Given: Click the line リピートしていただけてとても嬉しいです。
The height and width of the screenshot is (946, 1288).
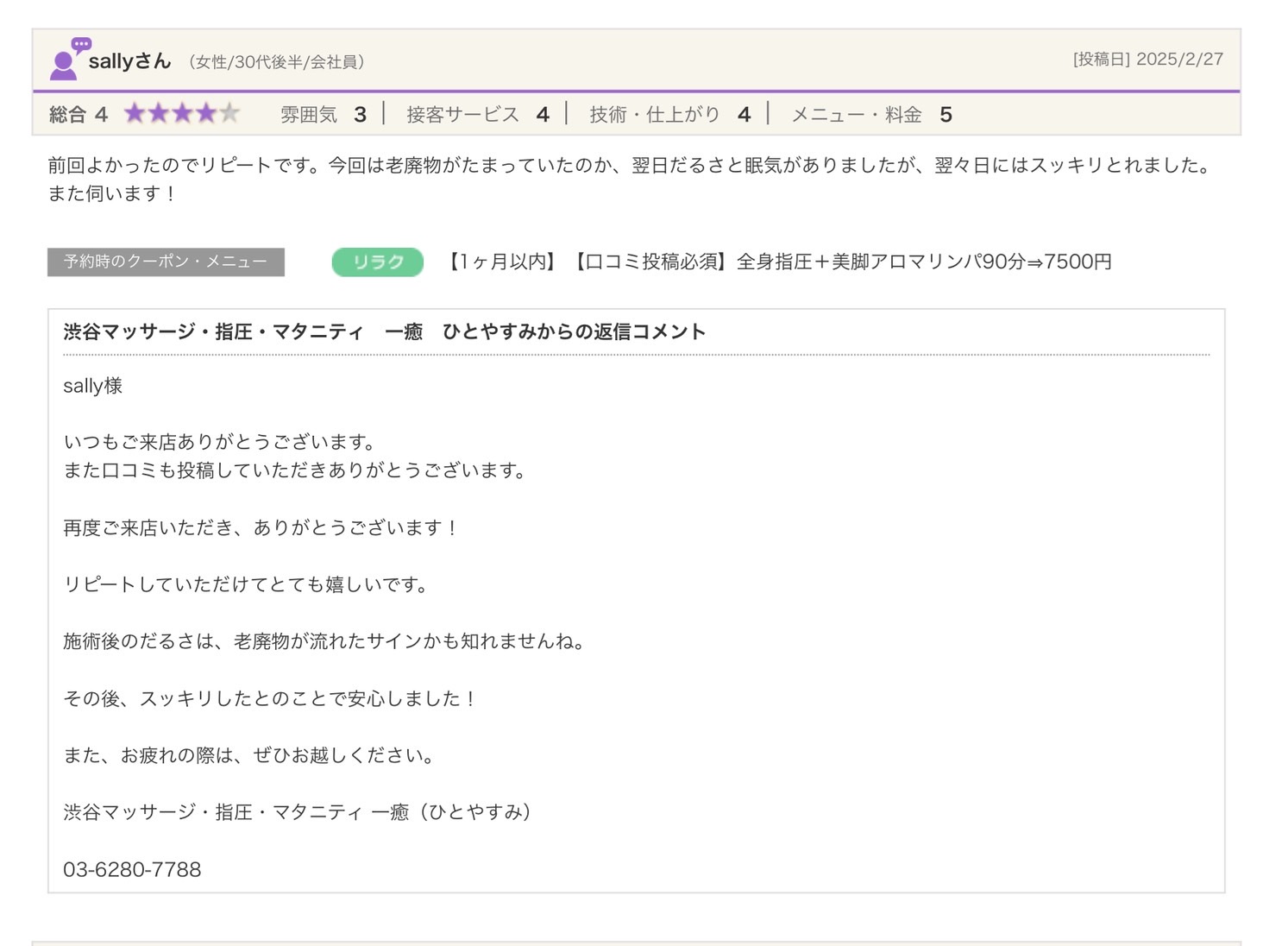Looking at the screenshot, I should tap(248, 584).
